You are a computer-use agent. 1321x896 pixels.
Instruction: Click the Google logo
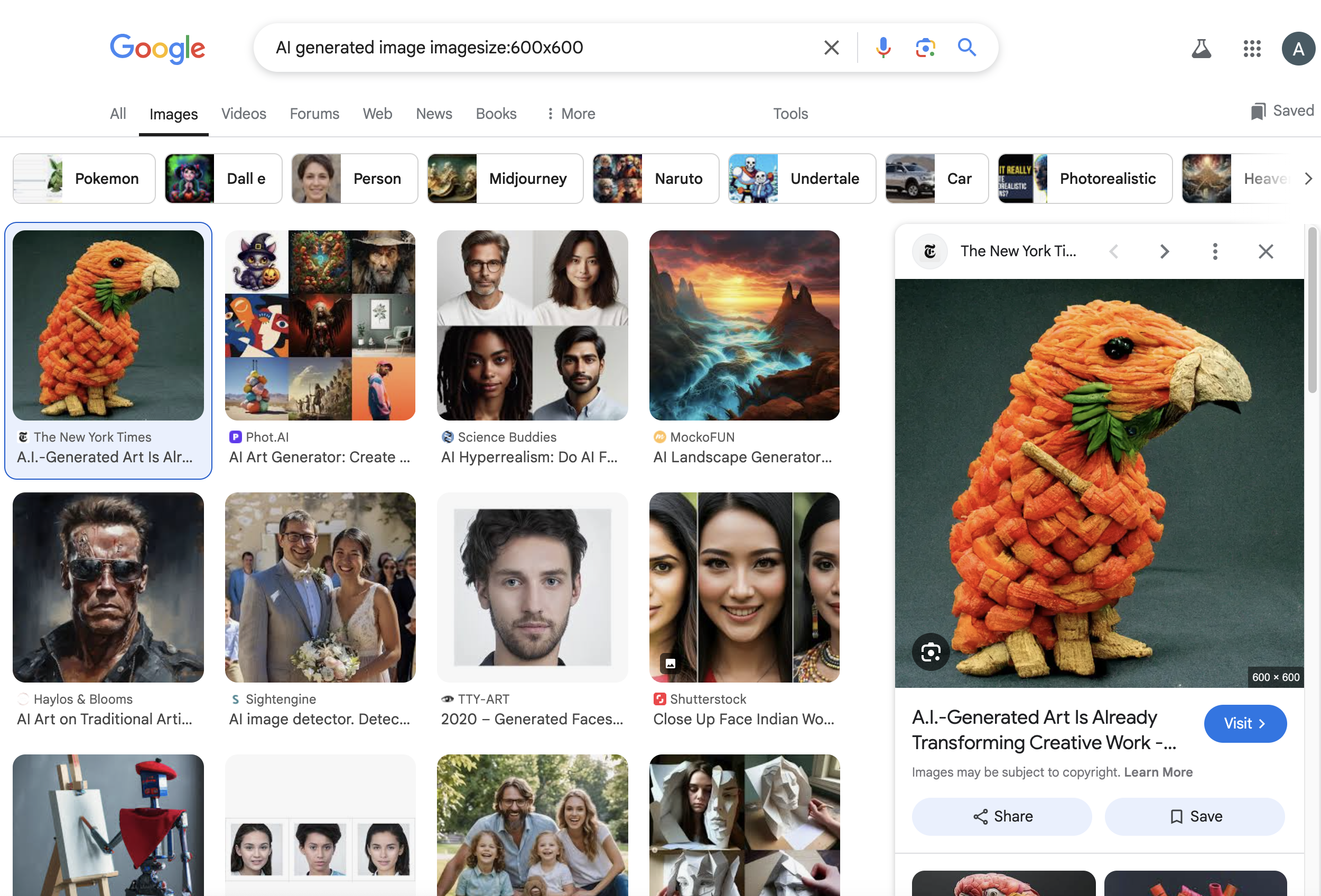tap(157, 48)
